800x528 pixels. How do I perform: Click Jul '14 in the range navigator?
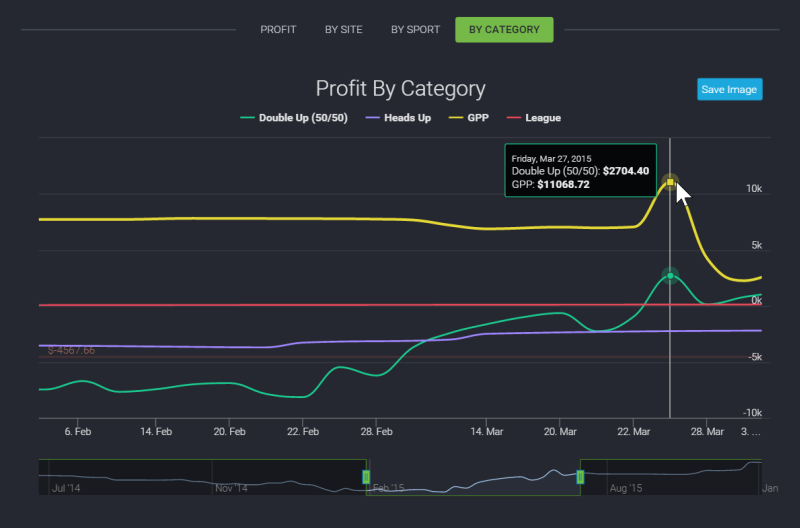click(66, 488)
